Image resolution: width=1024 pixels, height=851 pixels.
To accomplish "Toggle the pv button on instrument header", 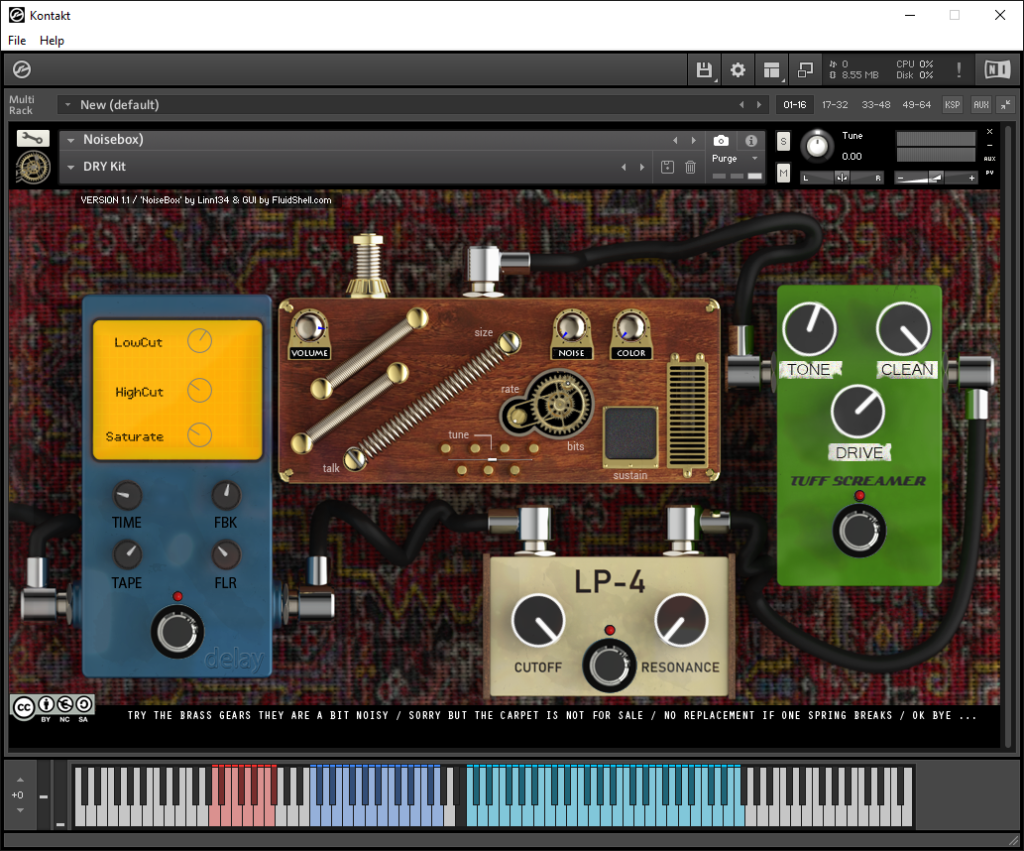I will pos(989,172).
